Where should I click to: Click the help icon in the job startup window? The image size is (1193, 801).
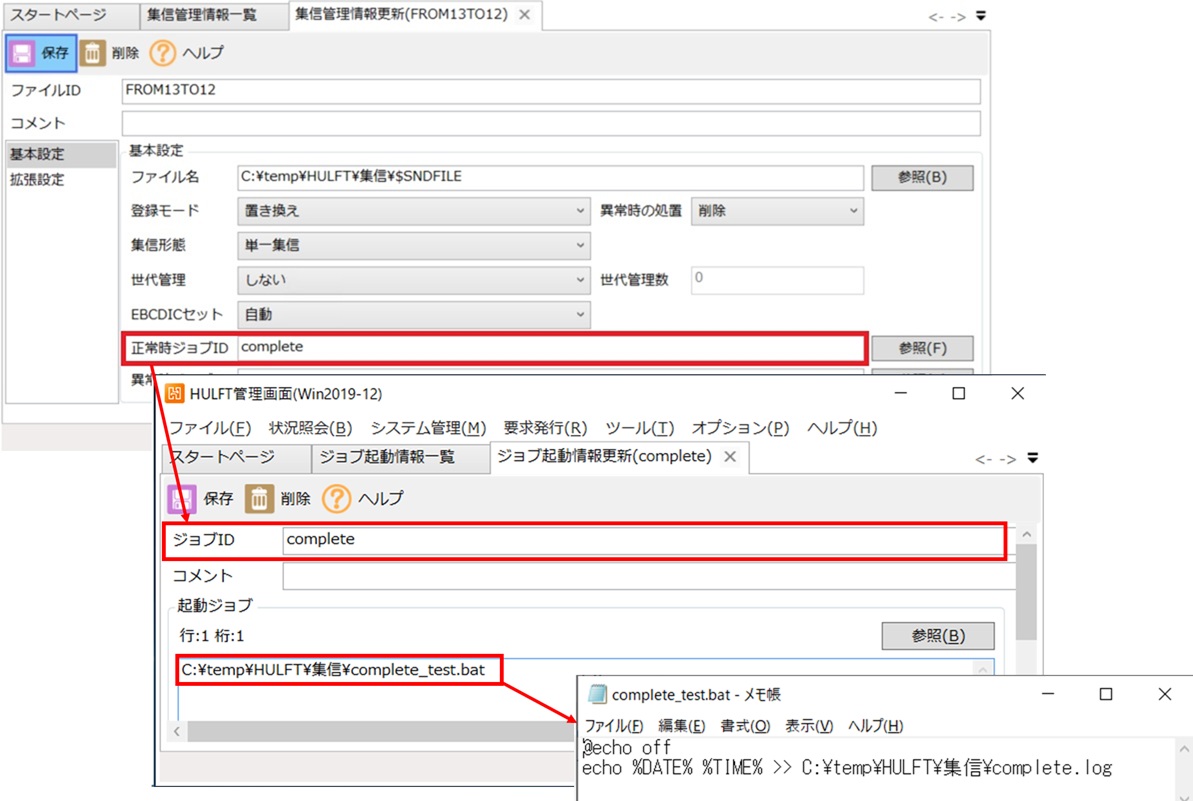337,498
